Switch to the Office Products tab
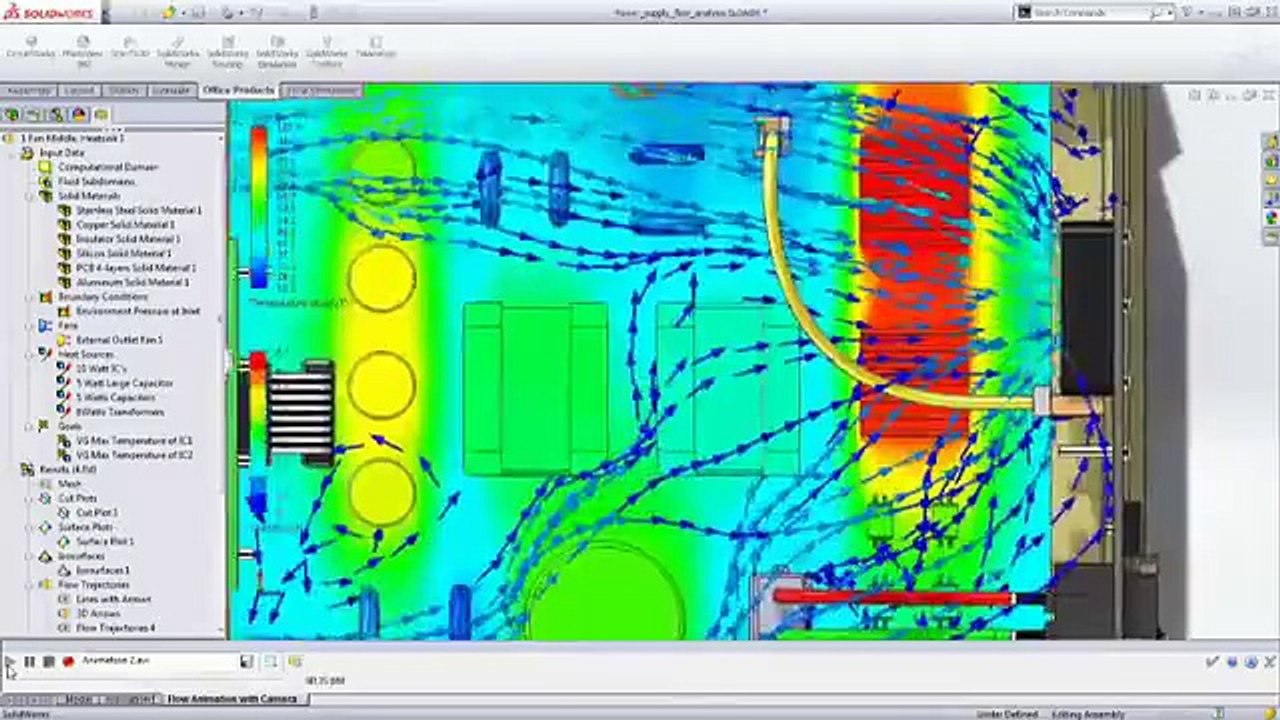 [x=238, y=91]
